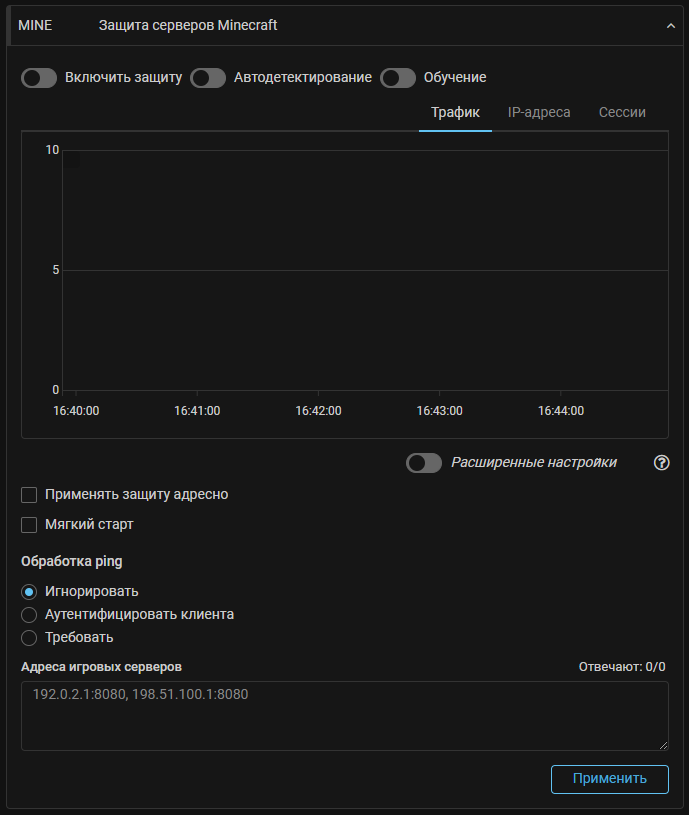Enable the Включить защиту switch
Screen dimensions: 689x815
point(39,78)
